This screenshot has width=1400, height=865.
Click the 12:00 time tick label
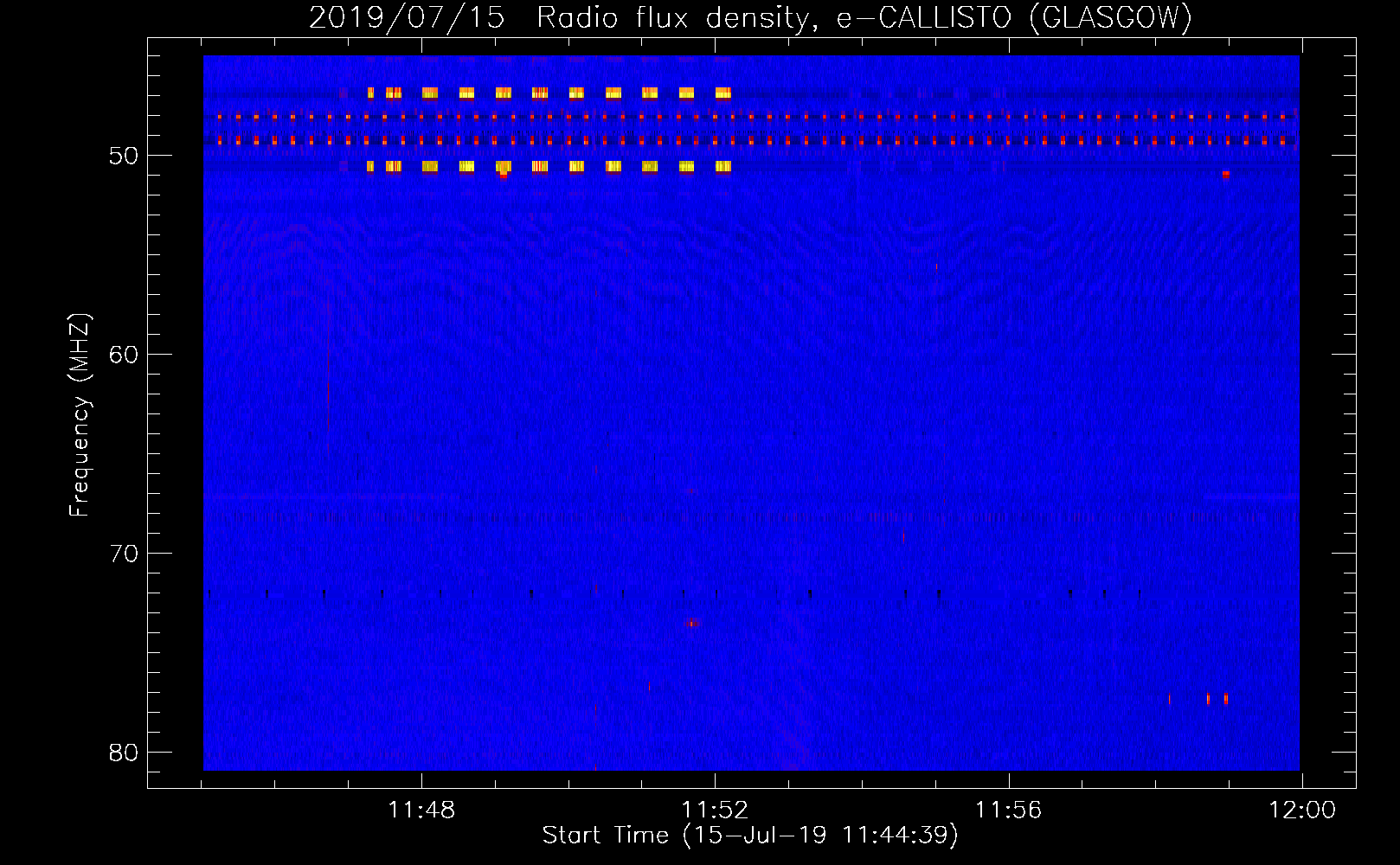[x=1302, y=811]
